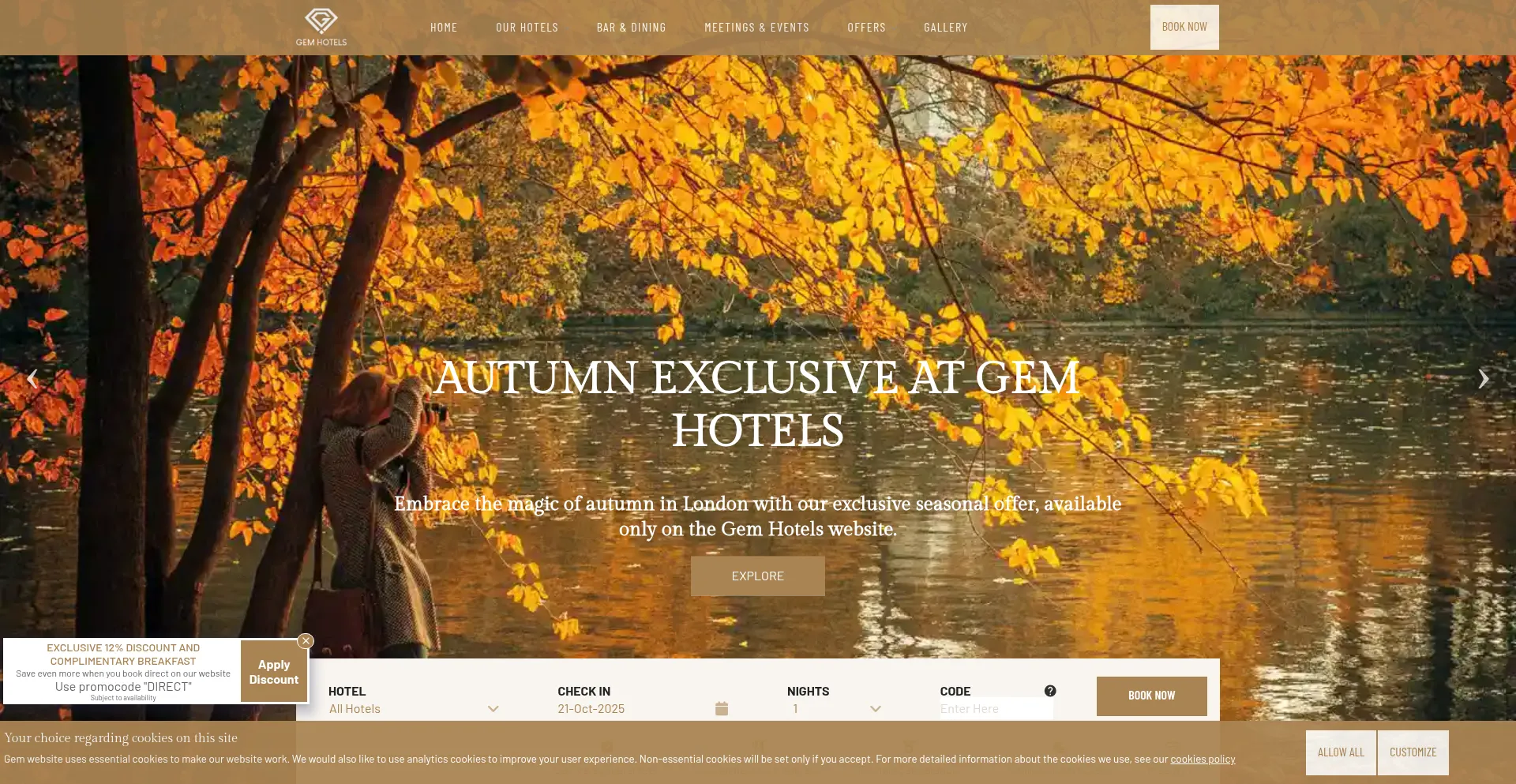Advance to next slide arrow

(x=1484, y=379)
